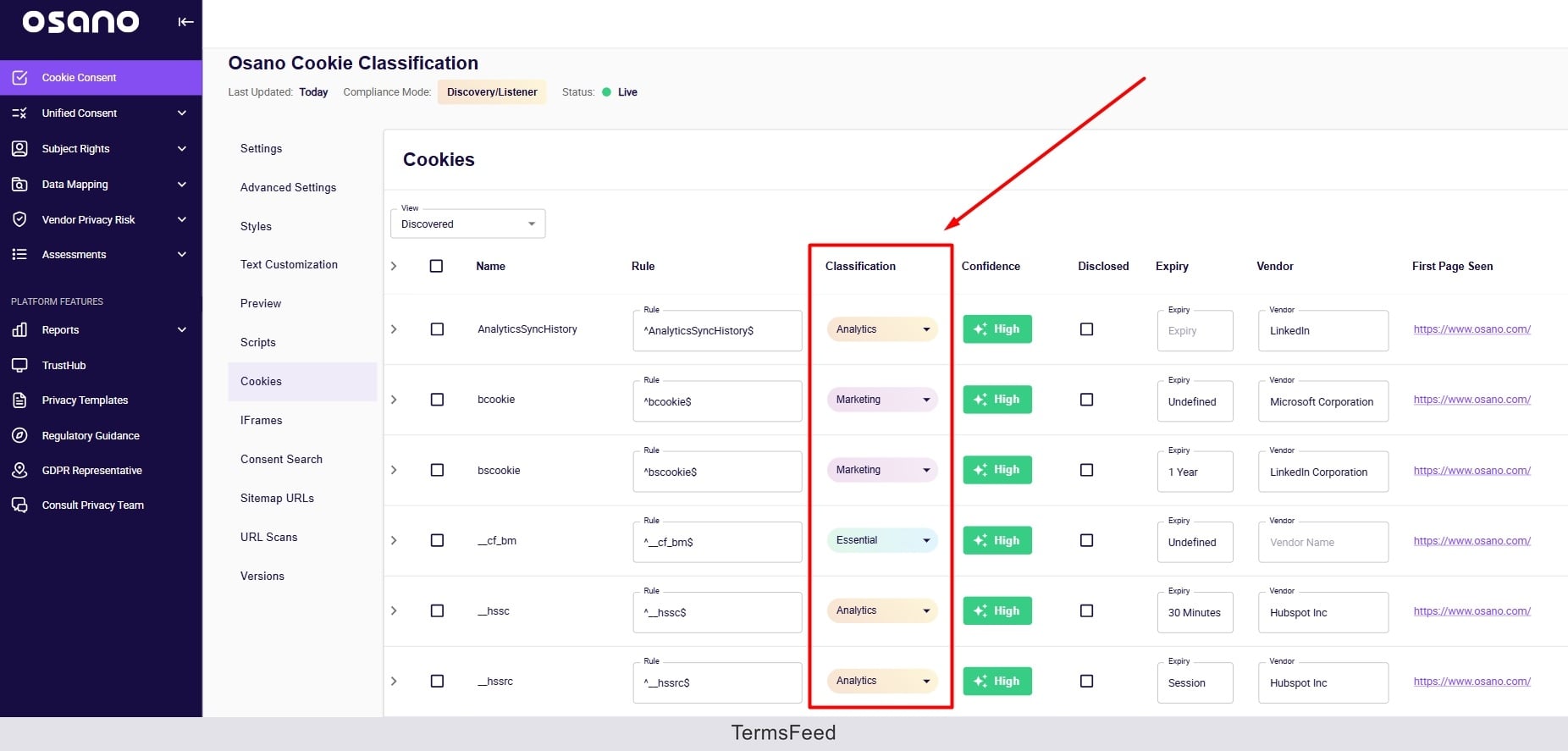Open the Versions page
This screenshot has width=1568, height=751.
click(x=262, y=576)
